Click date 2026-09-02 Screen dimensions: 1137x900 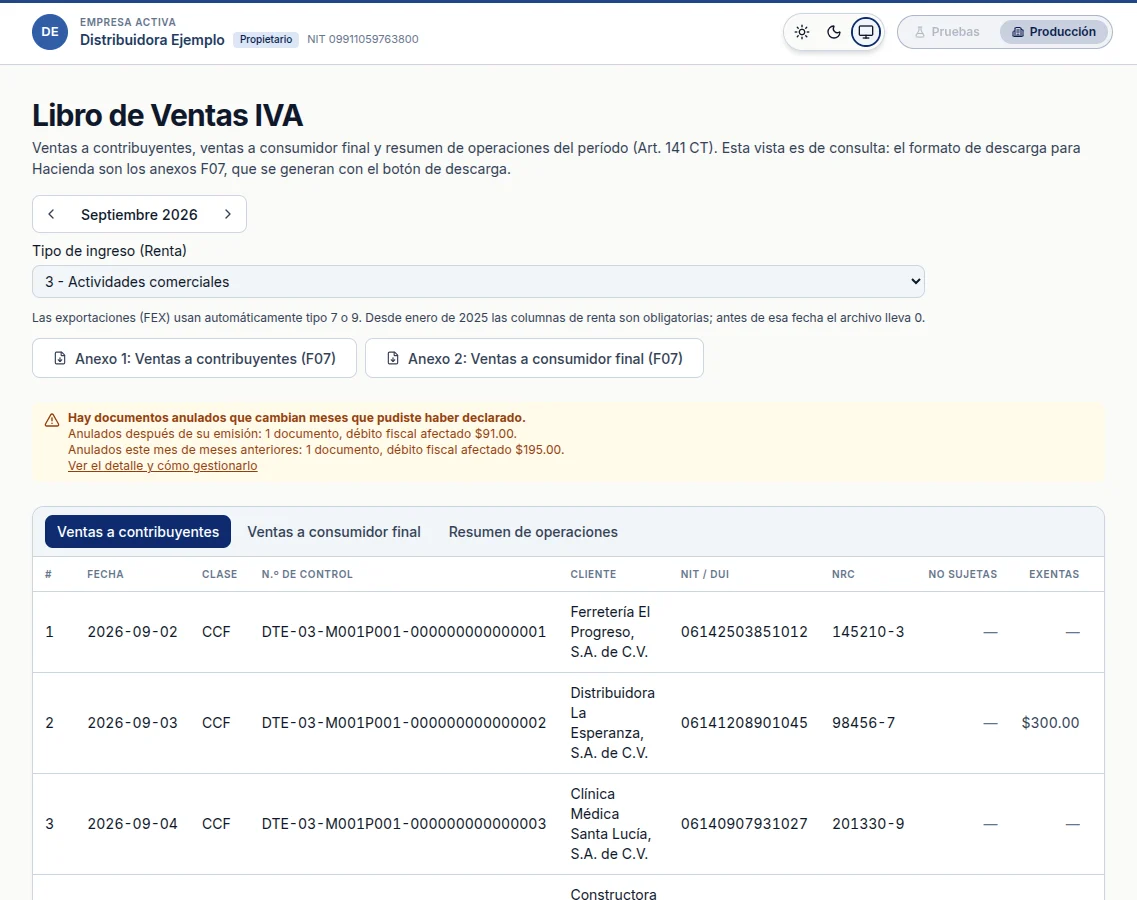[133, 632]
